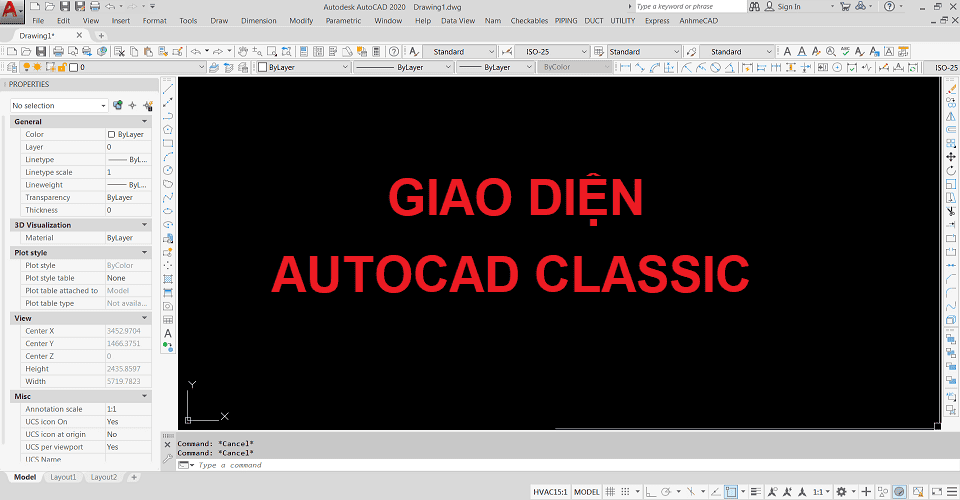Viewport: 960px width, 500px height.
Task: Click the MODEL button in status bar
Action: (587, 491)
